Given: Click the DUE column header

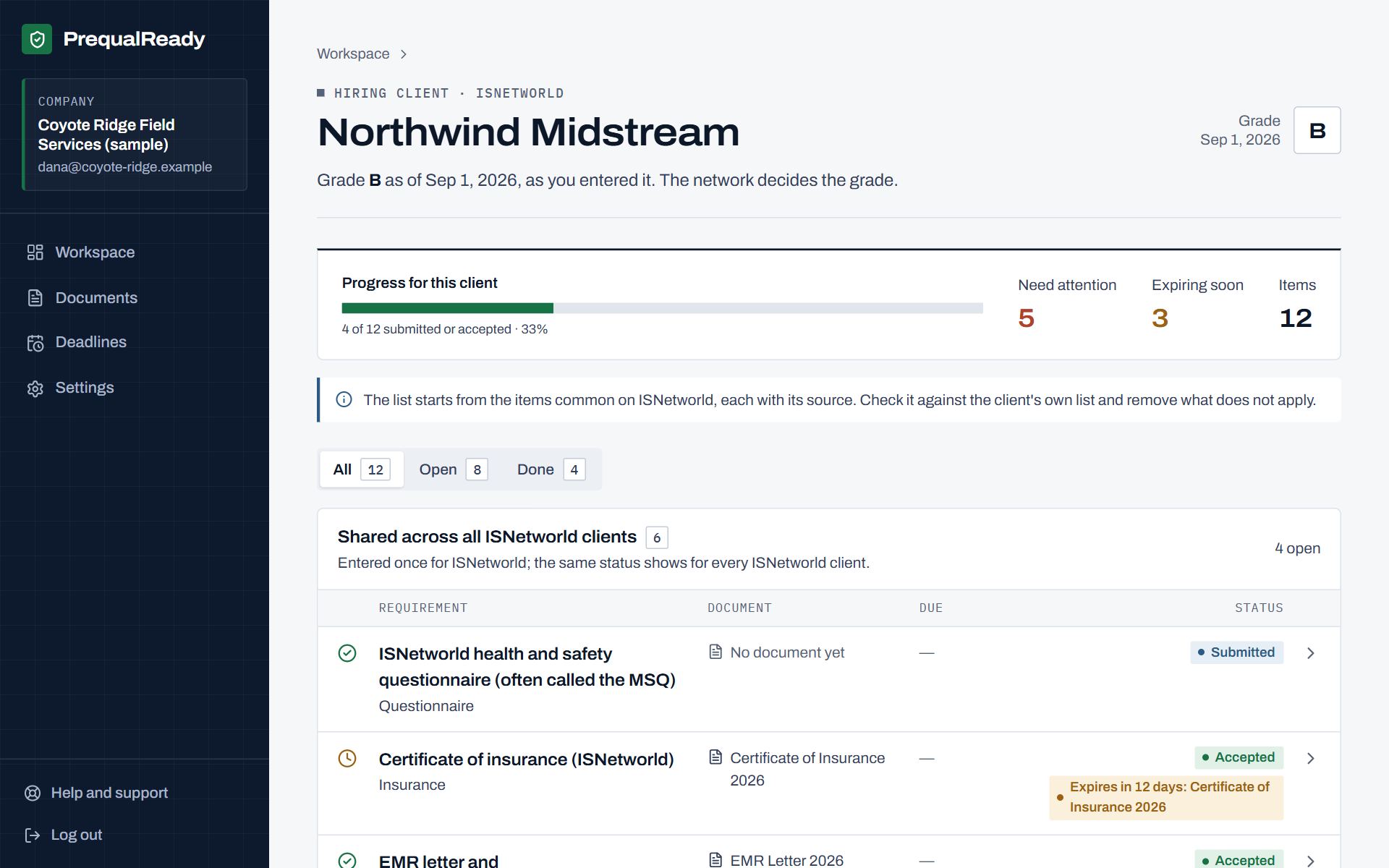Looking at the screenshot, I should pyautogui.click(x=931, y=608).
